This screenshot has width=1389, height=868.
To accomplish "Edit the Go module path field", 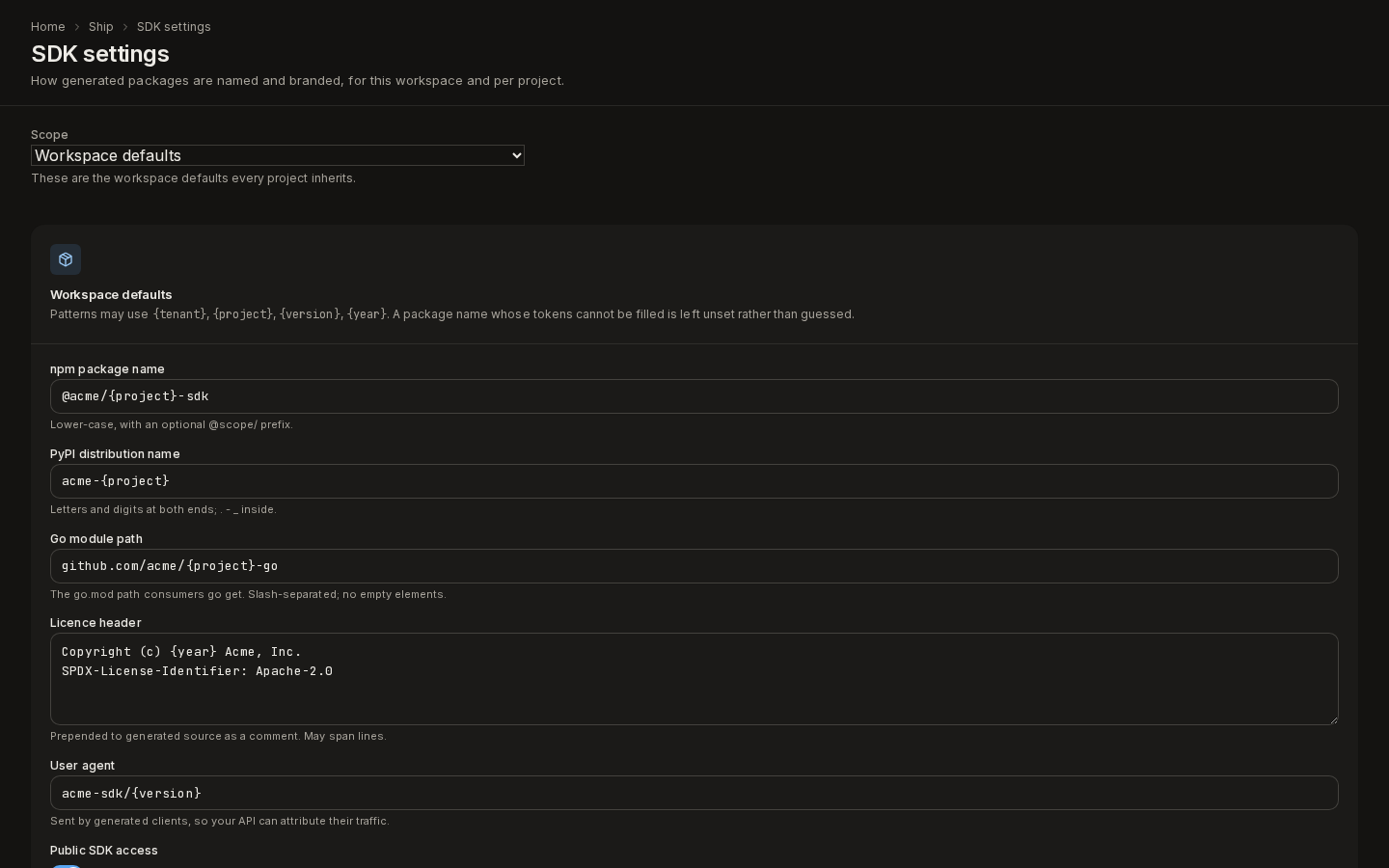I will click(694, 566).
